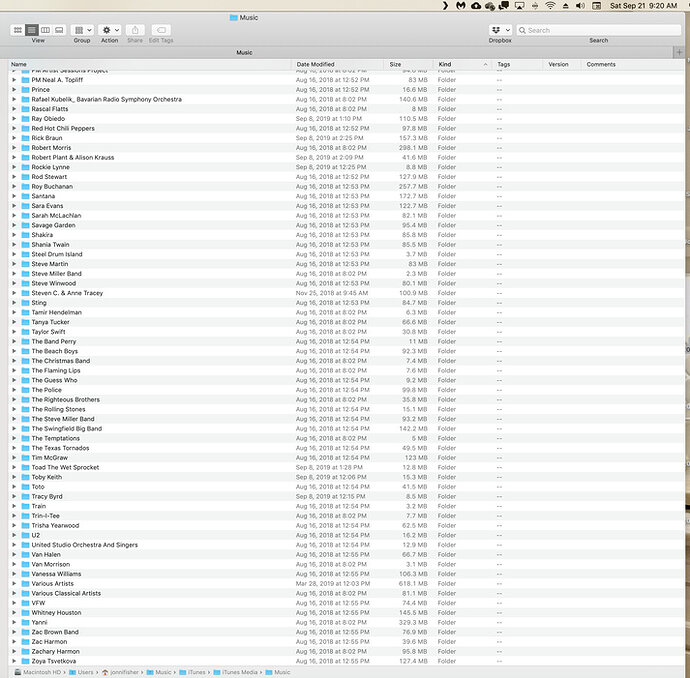
Task: Expand the Sting folder disclosure triangle
Action: coord(14,303)
